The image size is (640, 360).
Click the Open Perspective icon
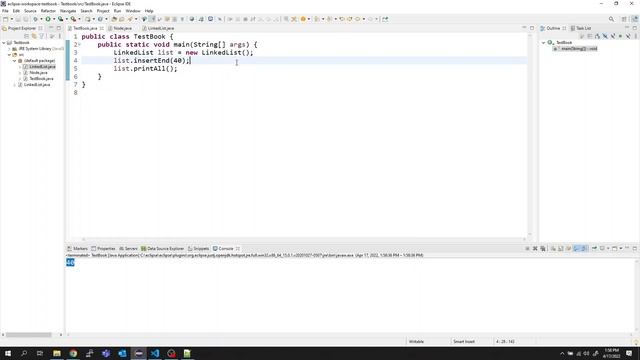tap(624, 19)
